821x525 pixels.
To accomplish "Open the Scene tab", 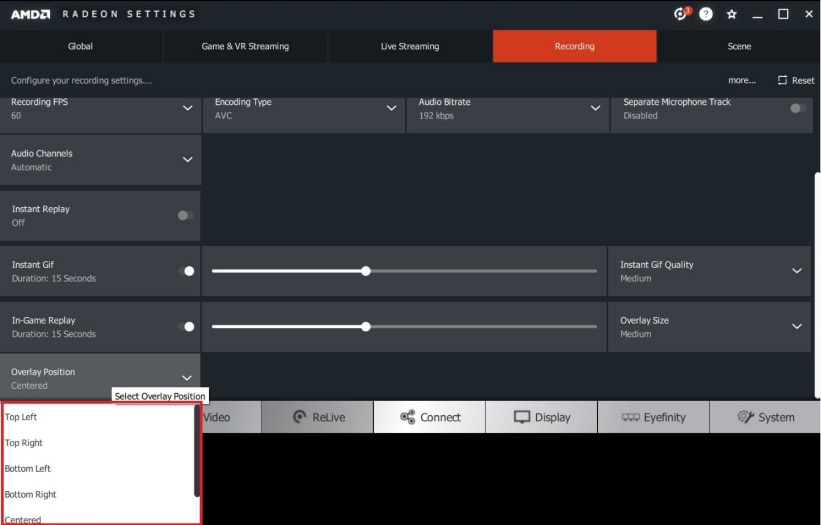I will 739,46.
